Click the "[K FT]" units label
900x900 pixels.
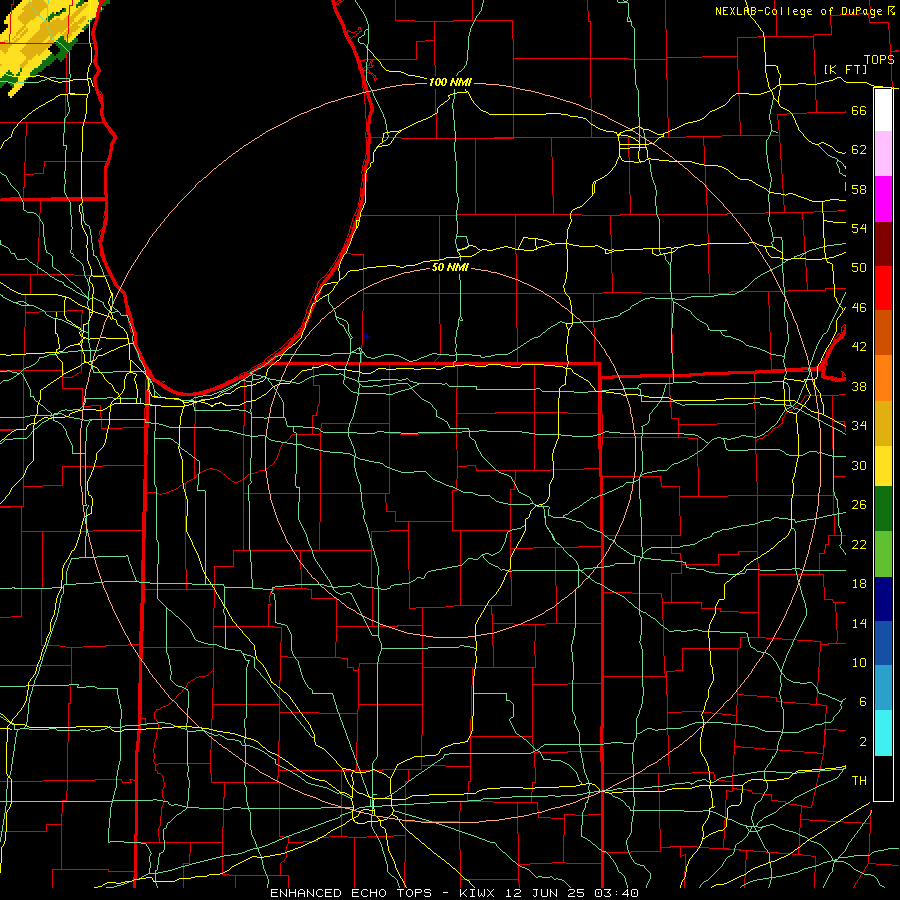[846, 70]
